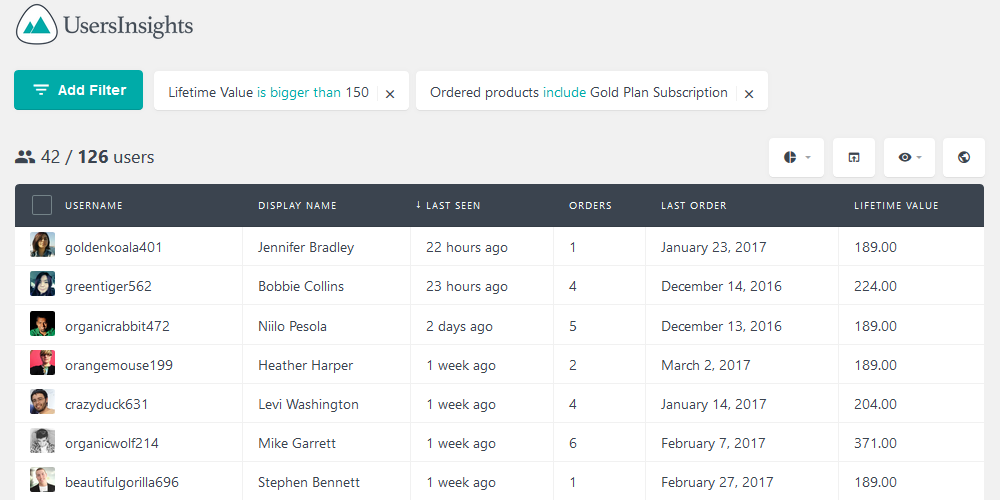This screenshot has height=500, width=1000.
Task: Sort by Lifetime Value column header
Action: pos(896,205)
